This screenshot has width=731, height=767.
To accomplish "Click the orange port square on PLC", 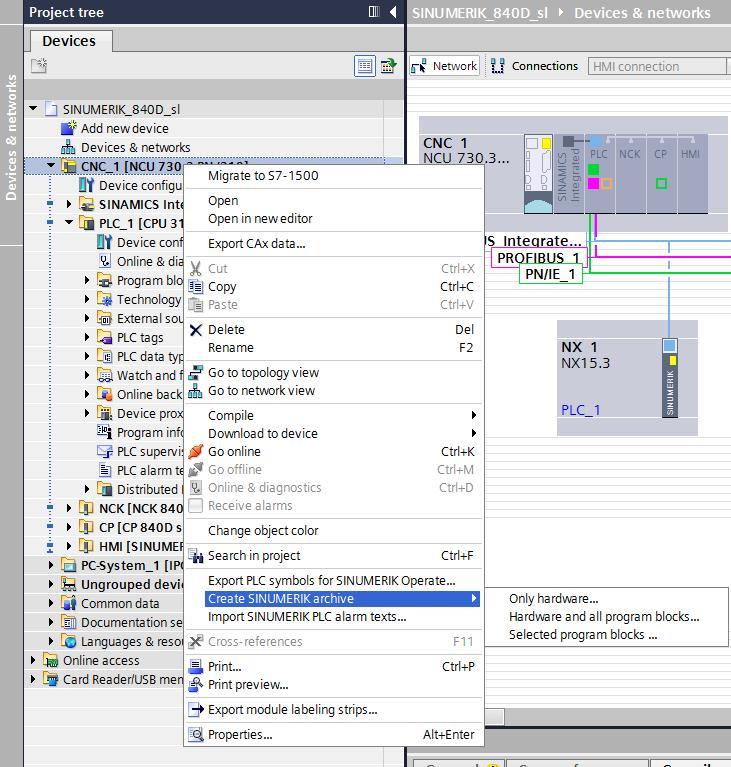I will coord(606,183).
